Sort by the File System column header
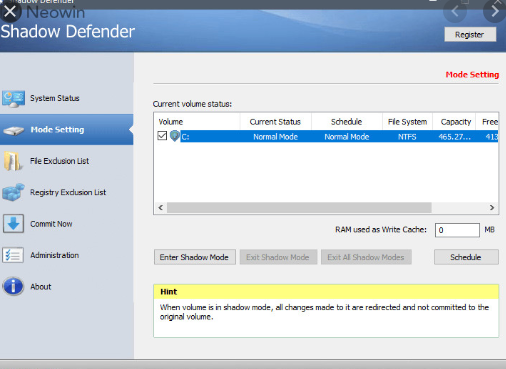The image size is (506, 369). tap(407, 122)
